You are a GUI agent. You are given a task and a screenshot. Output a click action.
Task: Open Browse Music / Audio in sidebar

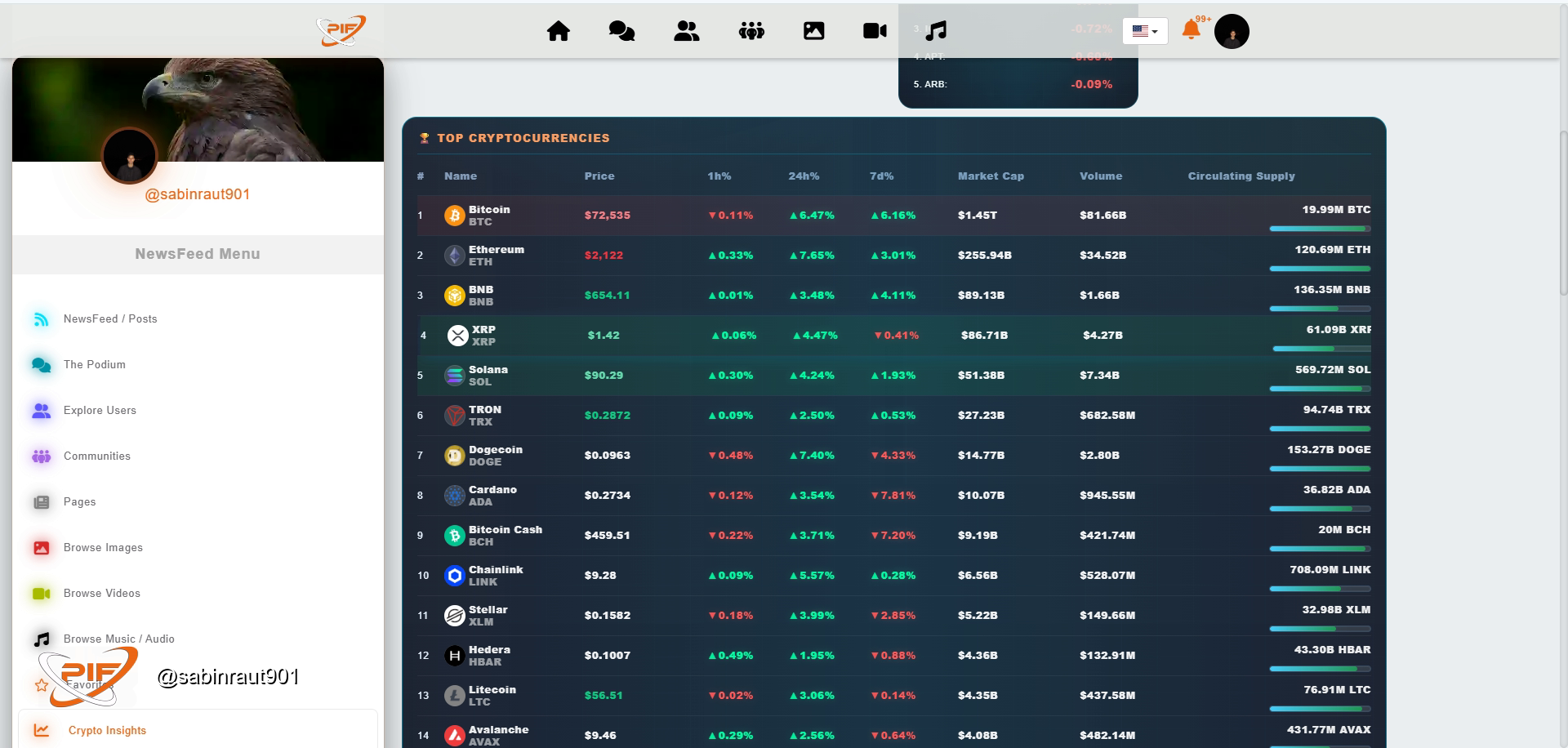119,639
